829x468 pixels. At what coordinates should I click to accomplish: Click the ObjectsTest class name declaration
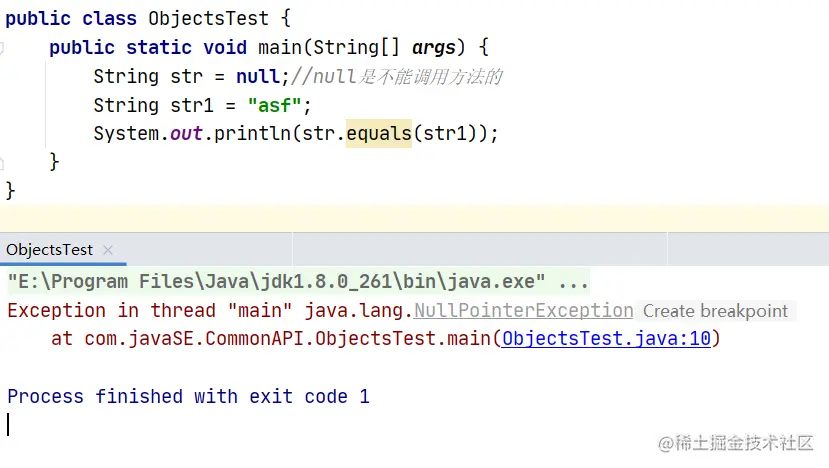[x=209, y=18]
